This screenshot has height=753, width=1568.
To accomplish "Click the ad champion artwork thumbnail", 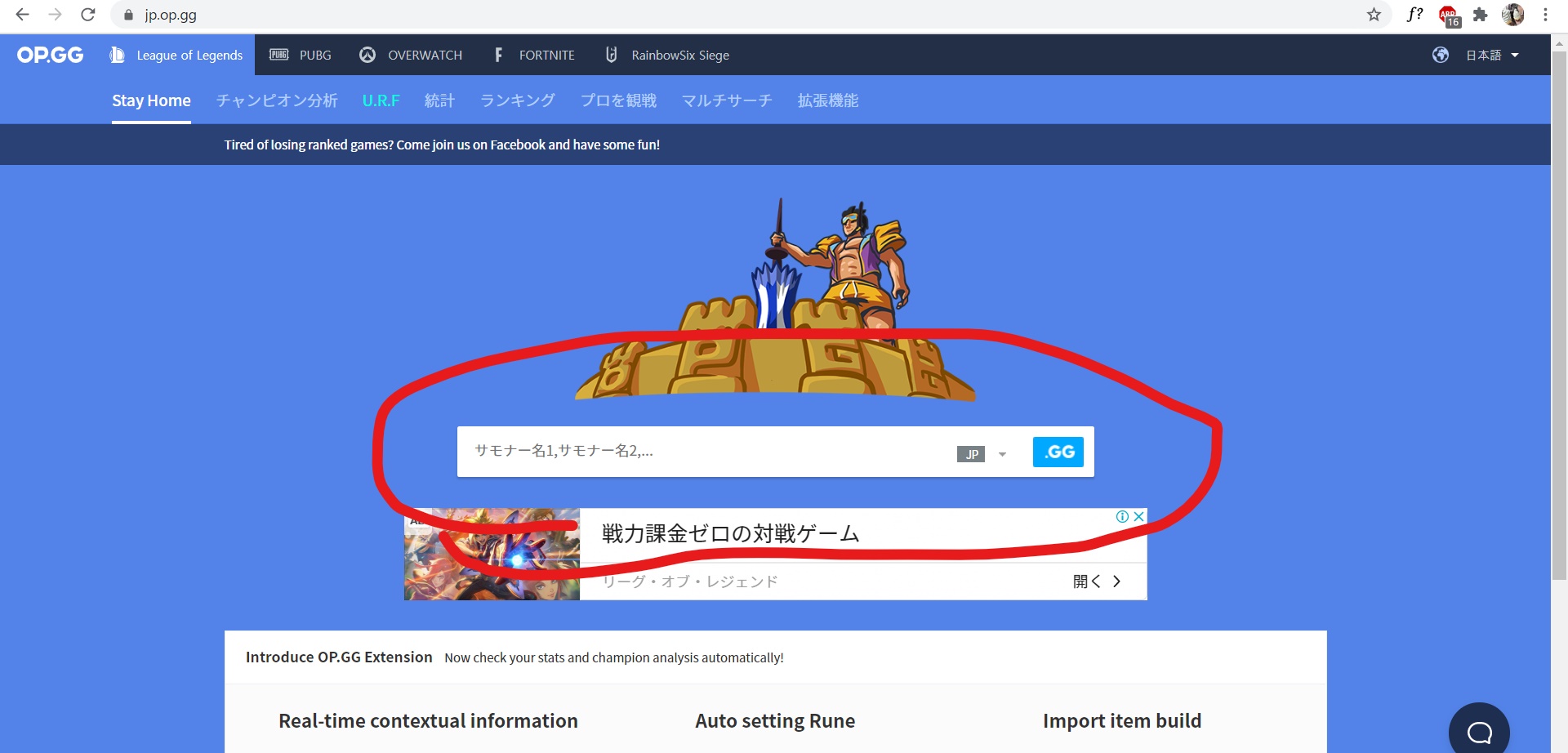I will tap(492, 555).
